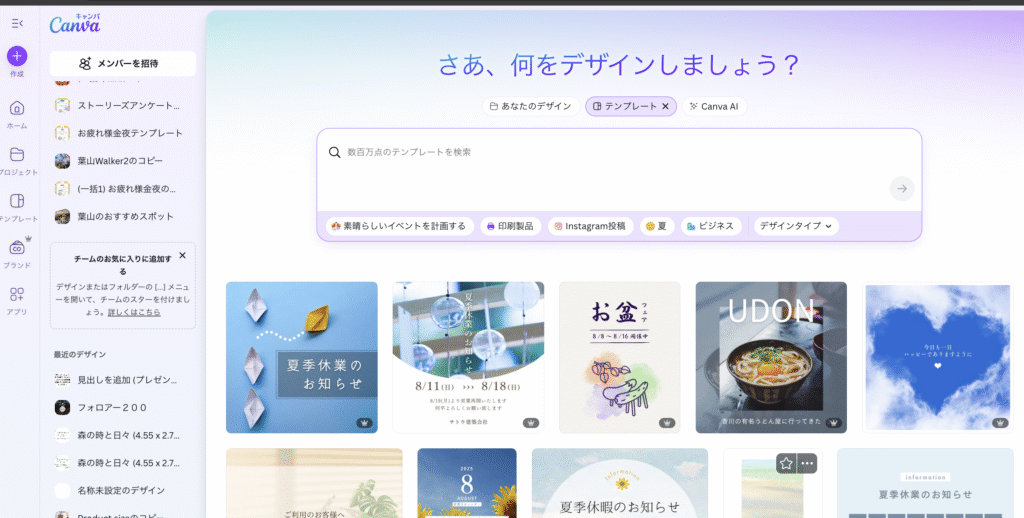This screenshot has height=518, width=1024.
Task: Click the crown badge on UDON template
Action: coord(833,423)
